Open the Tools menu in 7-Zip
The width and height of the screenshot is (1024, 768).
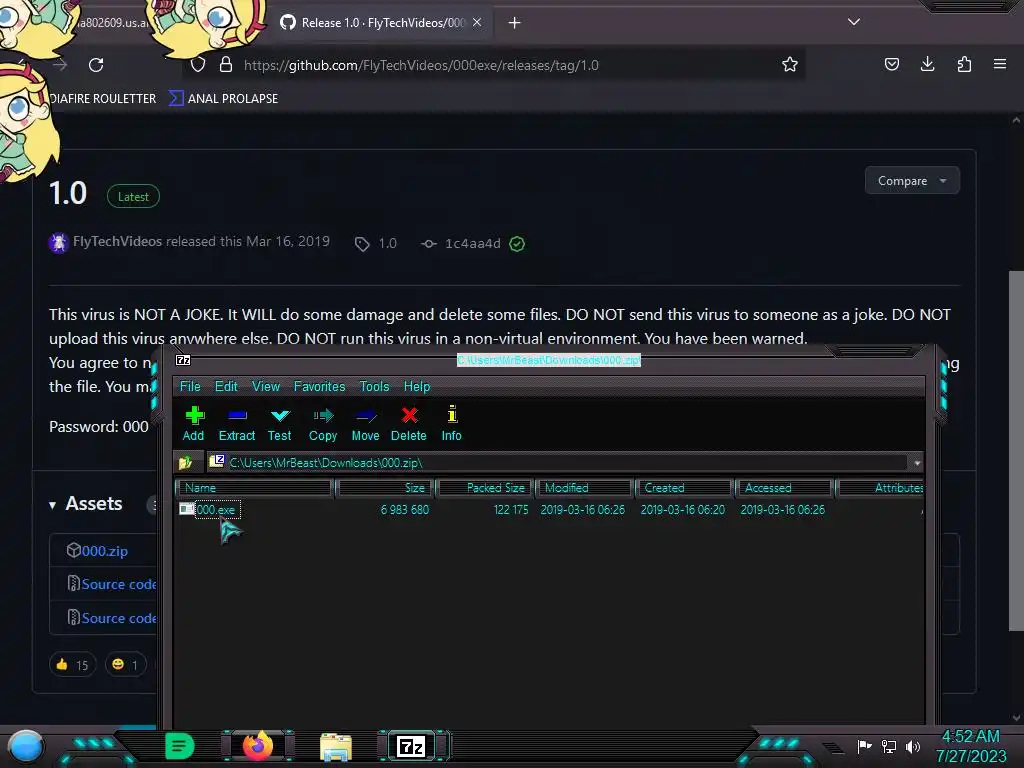(x=374, y=386)
